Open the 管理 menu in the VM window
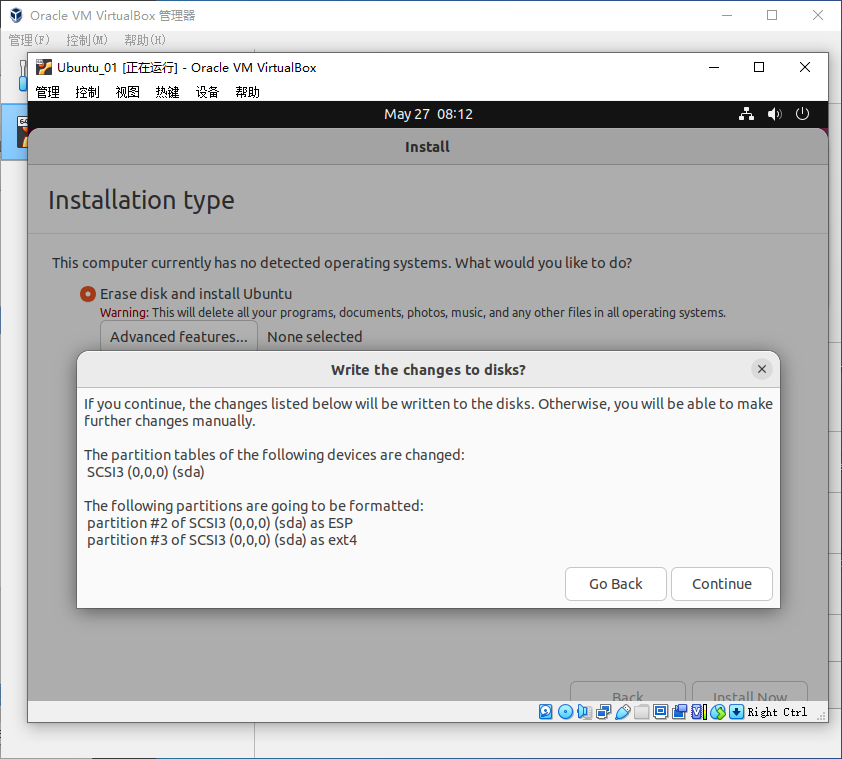842x759 pixels. (x=47, y=92)
